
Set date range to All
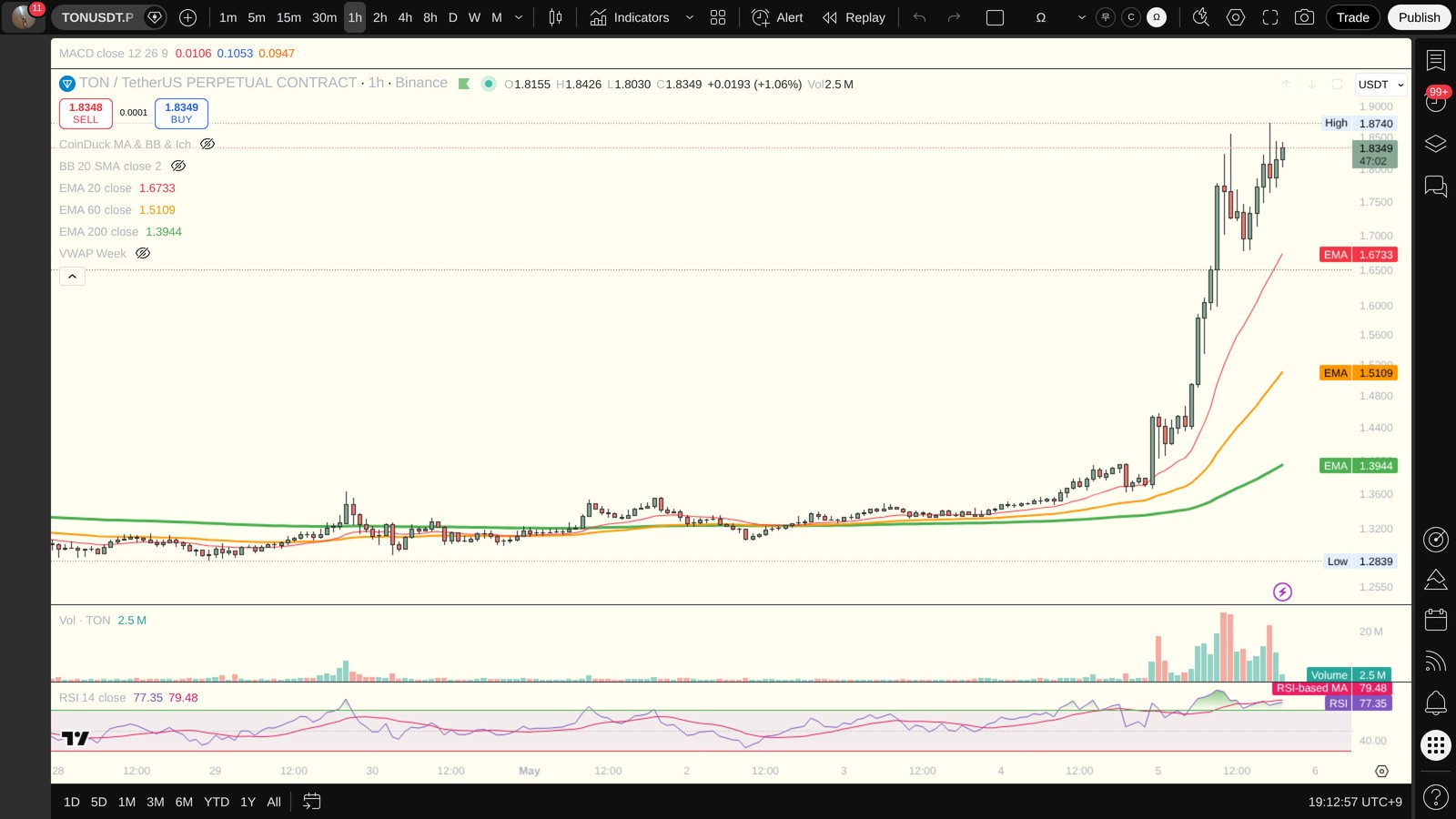click(274, 802)
